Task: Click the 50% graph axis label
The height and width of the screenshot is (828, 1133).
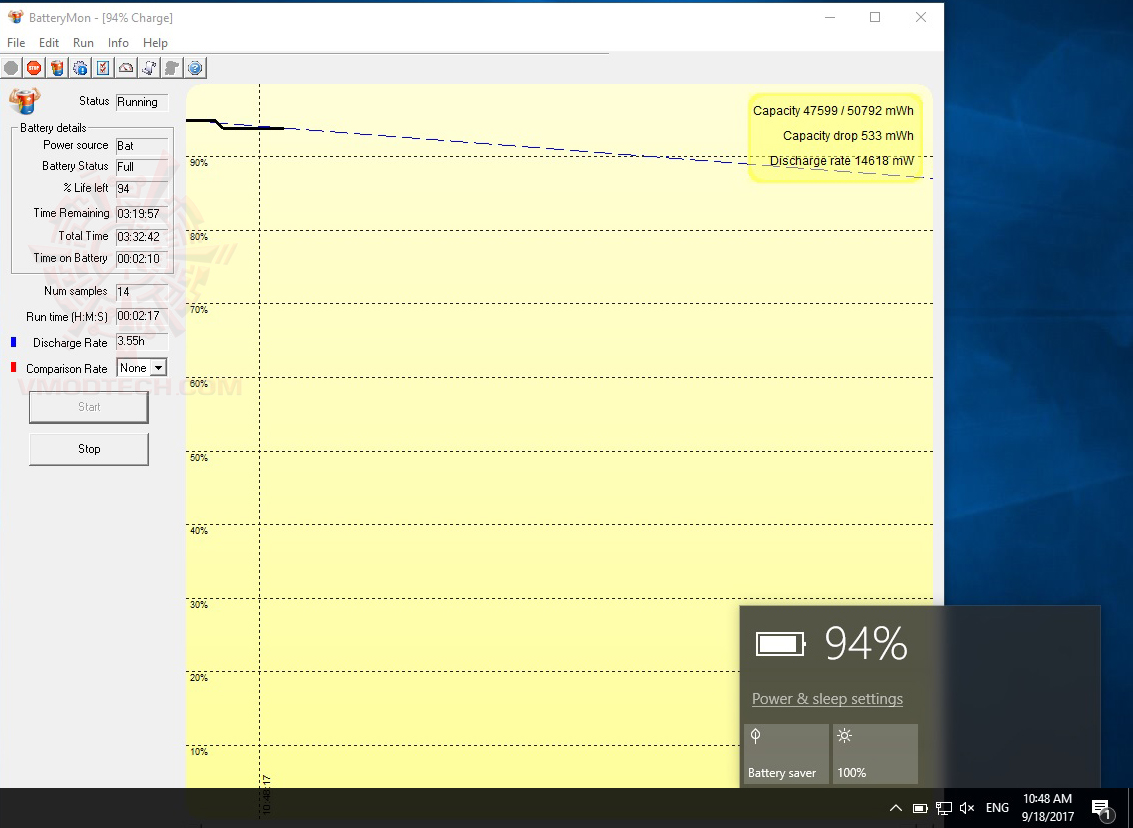Action: [x=199, y=457]
